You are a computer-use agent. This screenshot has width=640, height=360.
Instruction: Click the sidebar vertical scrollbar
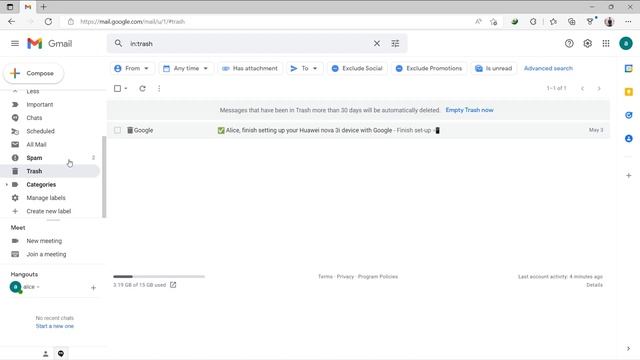[x=104, y=177]
